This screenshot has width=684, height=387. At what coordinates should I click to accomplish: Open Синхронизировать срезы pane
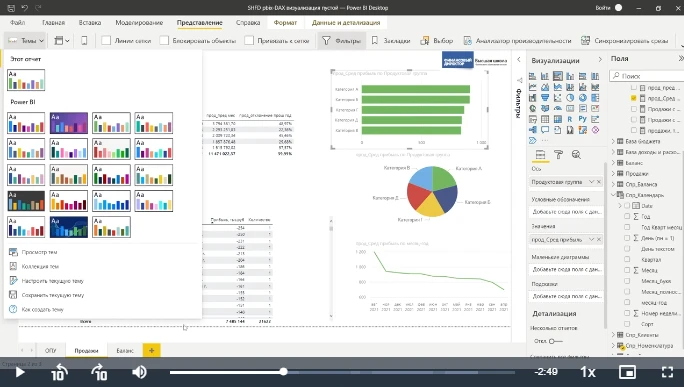click(624, 41)
